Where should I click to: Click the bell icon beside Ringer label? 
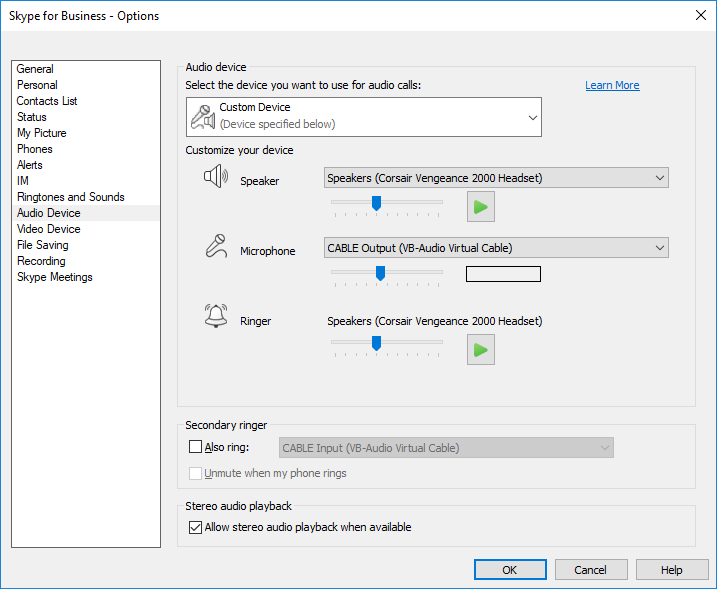pos(216,316)
